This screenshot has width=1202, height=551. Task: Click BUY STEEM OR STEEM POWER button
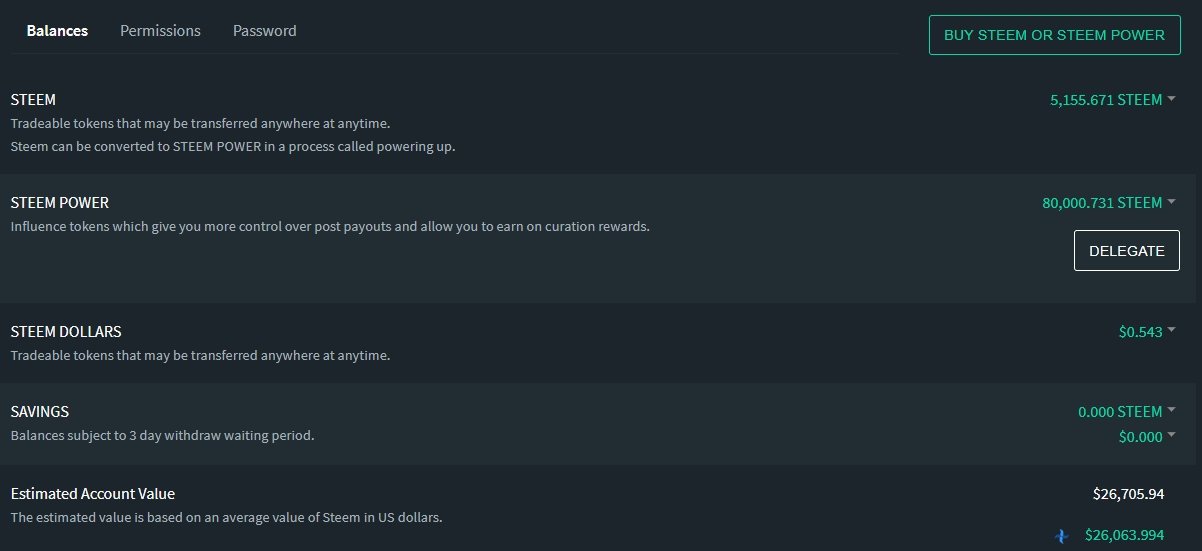tap(1055, 35)
